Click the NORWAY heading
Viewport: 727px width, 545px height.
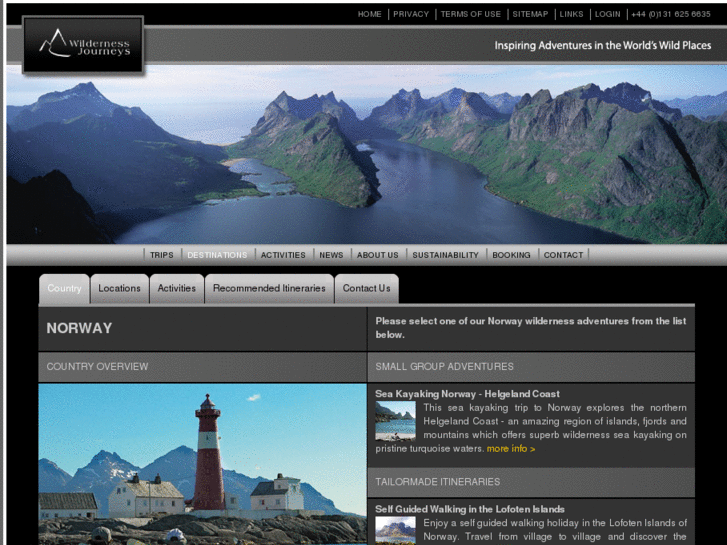click(79, 328)
